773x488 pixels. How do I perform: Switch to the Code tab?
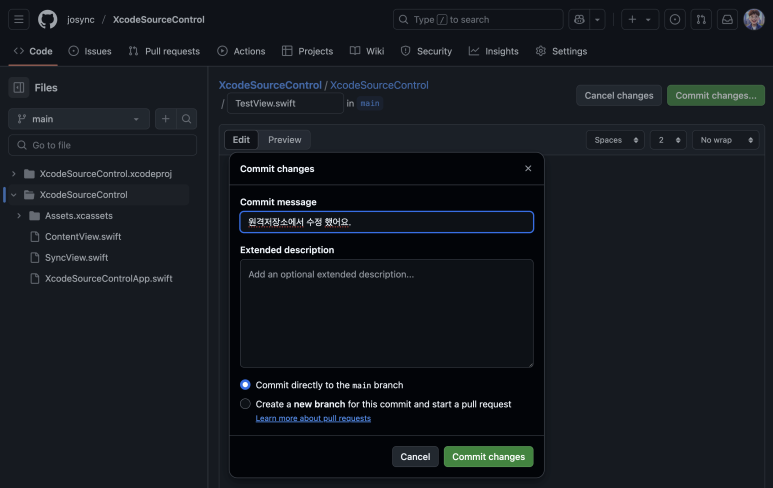click(x=33, y=51)
